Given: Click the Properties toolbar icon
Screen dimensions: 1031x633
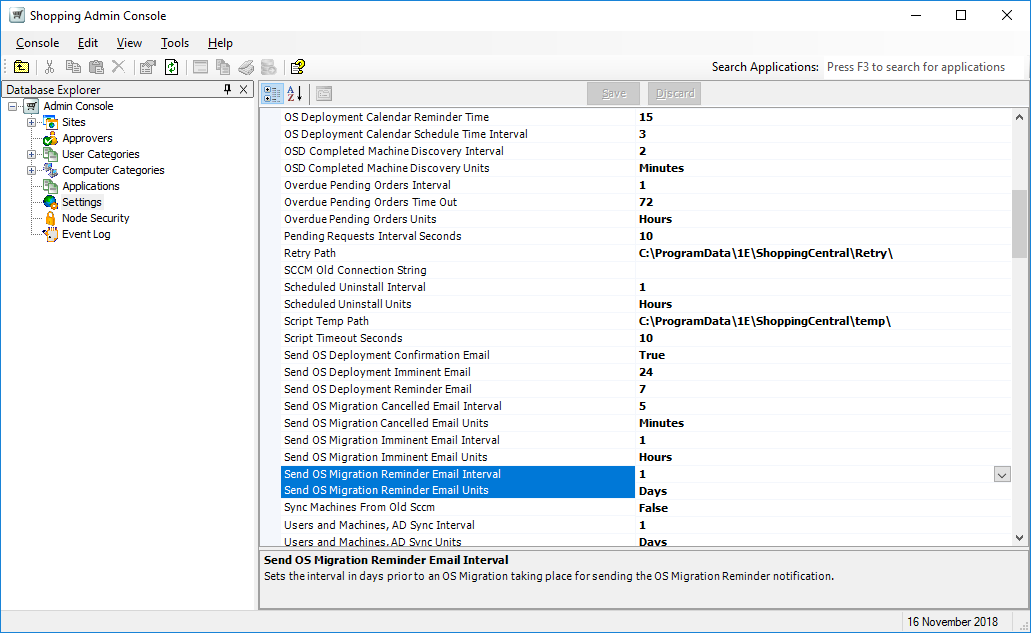Looking at the screenshot, I should coord(148,67).
